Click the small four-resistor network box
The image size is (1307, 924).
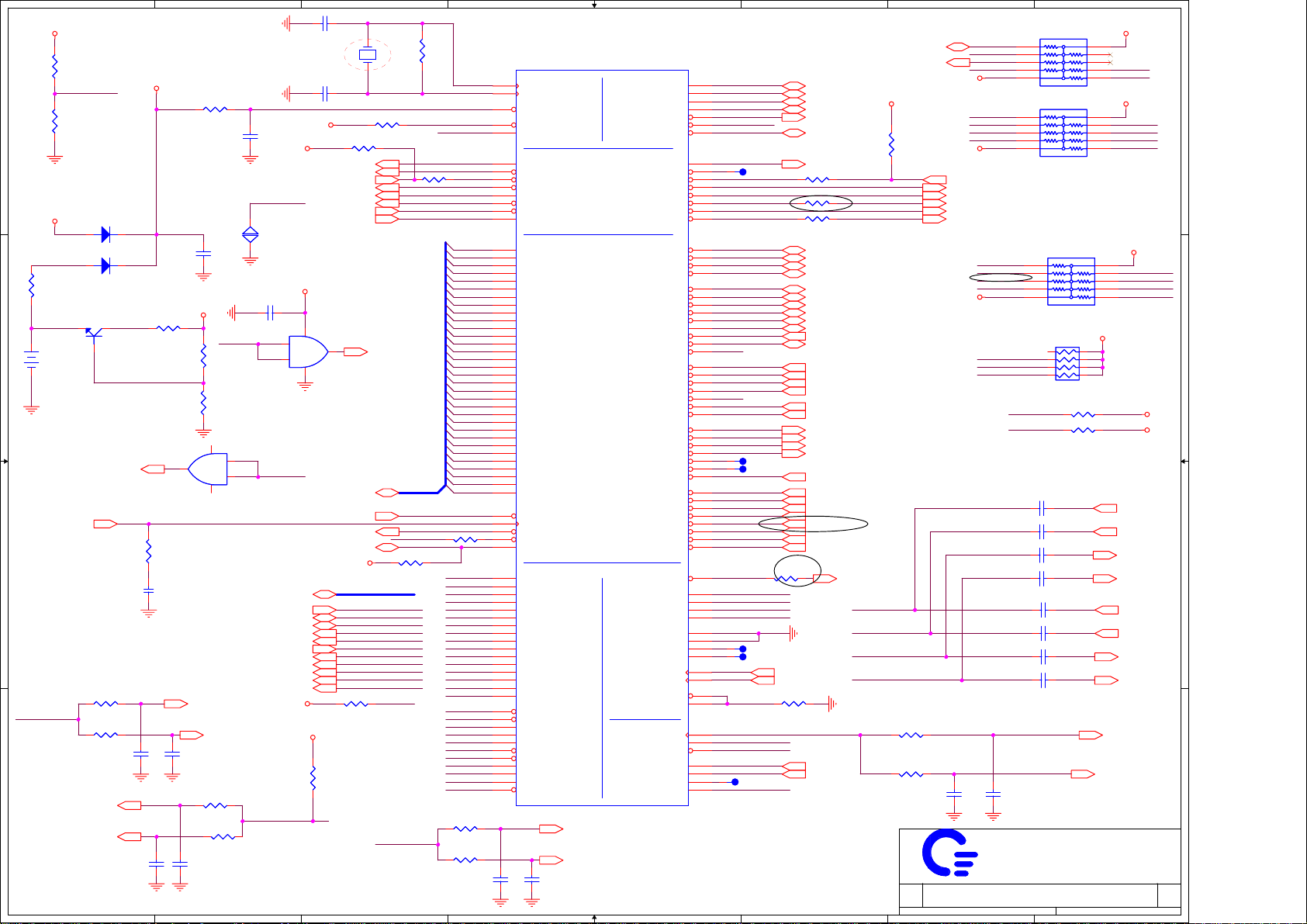pyautogui.click(x=1067, y=363)
